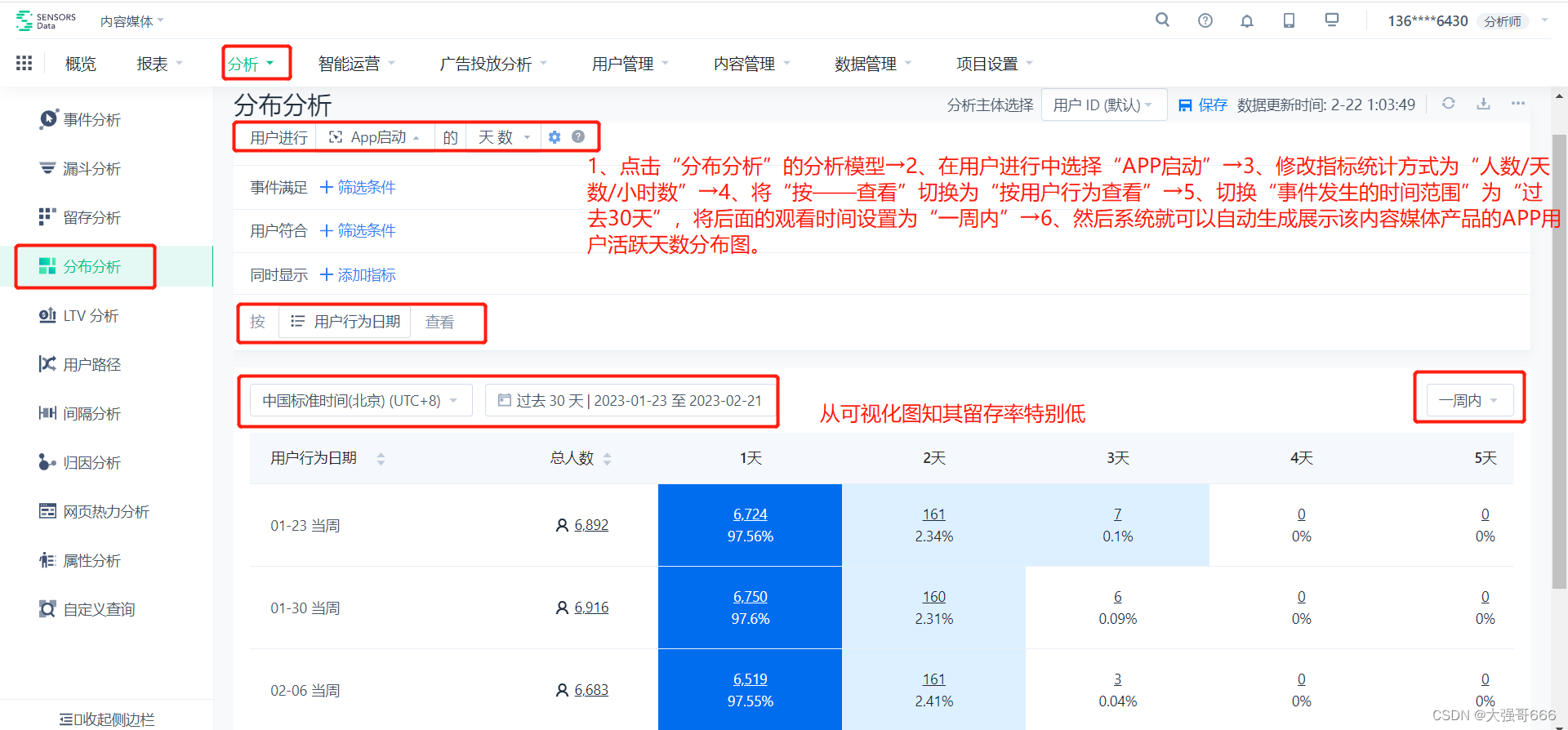Image resolution: width=1568 pixels, height=730 pixels.
Task: Open the user account dropdown arrow
Action: pyautogui.click(x=1545, y=20)
